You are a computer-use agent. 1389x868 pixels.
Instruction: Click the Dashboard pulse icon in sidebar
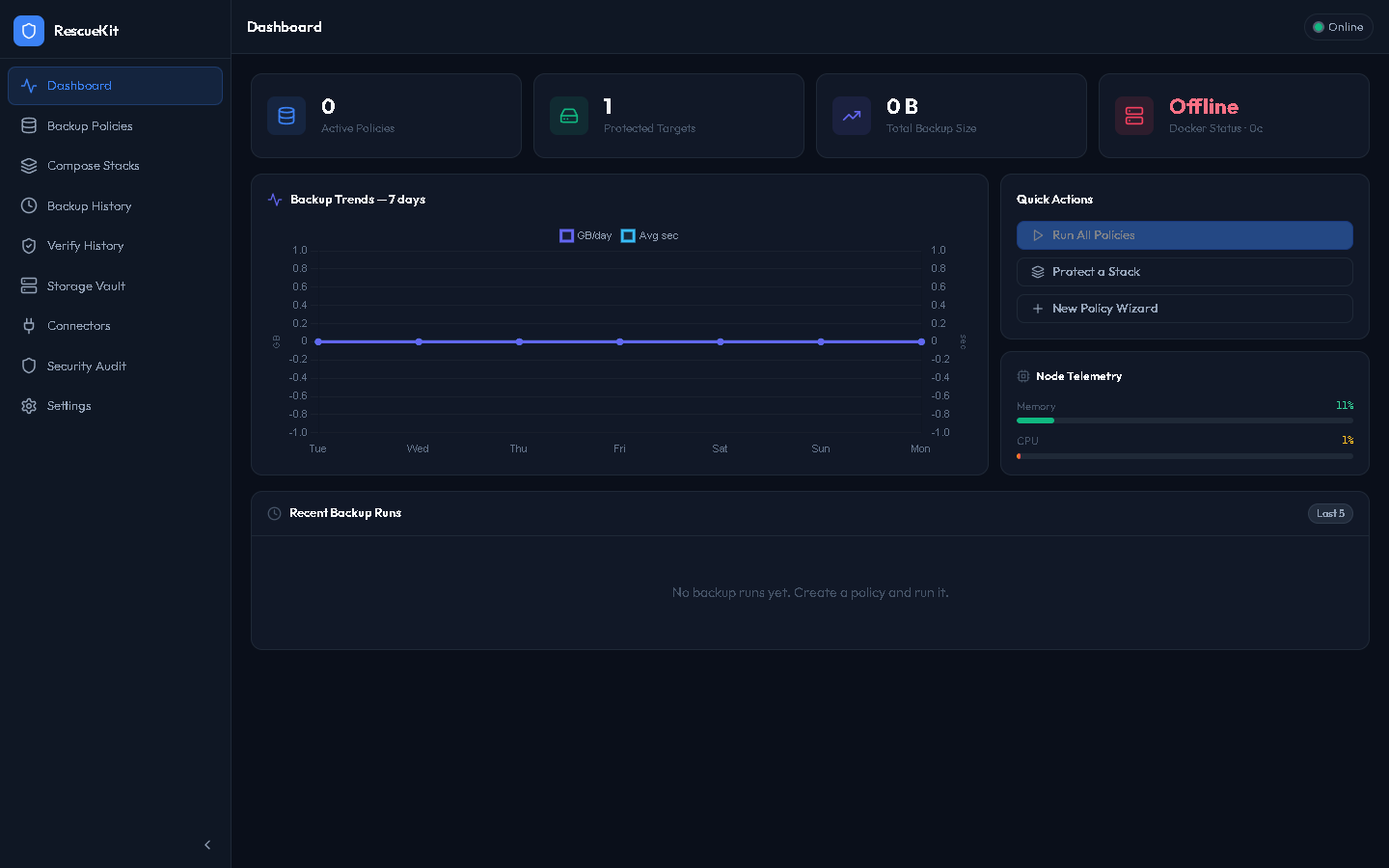coord(29,86)
